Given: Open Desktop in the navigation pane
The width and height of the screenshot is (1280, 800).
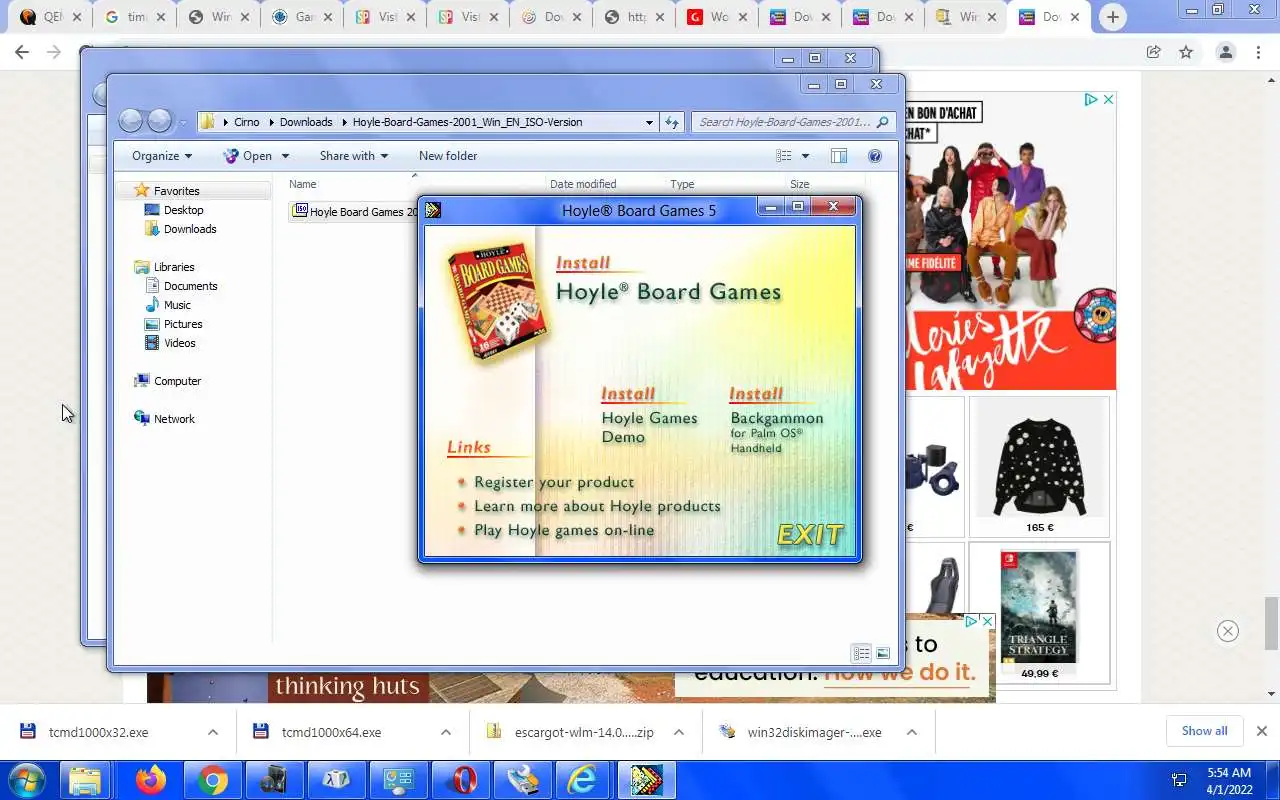Looking at the screenshot, I should point(183,210).
